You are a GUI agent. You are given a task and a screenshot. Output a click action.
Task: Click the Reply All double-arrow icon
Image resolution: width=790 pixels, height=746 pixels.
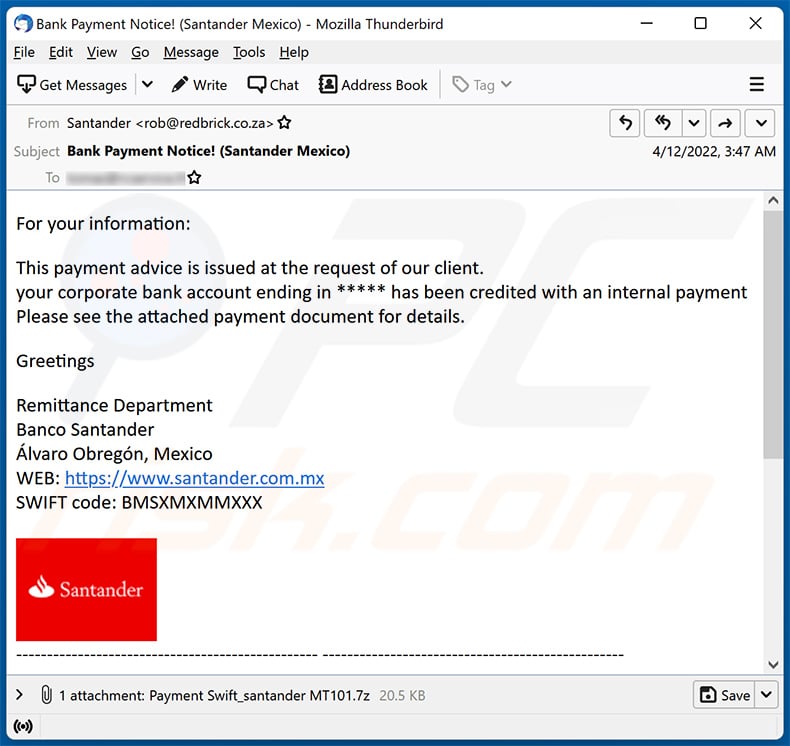pyautogui.click(x=663, y=123)
